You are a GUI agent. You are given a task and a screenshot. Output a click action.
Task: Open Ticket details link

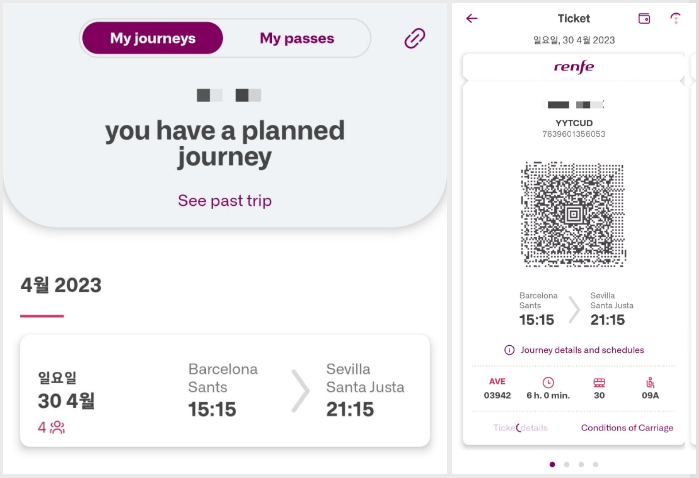(x=520, y=428)
